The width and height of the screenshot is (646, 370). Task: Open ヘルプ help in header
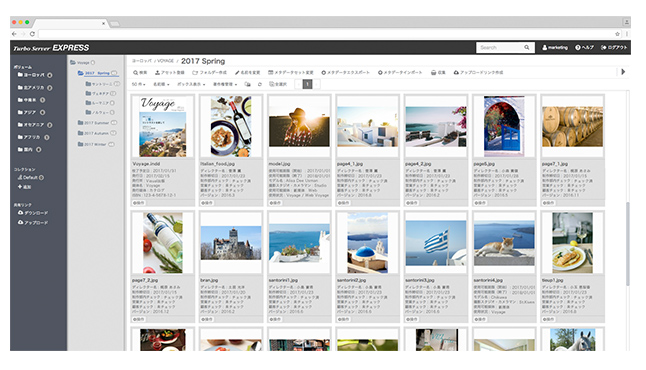[584, 48]
